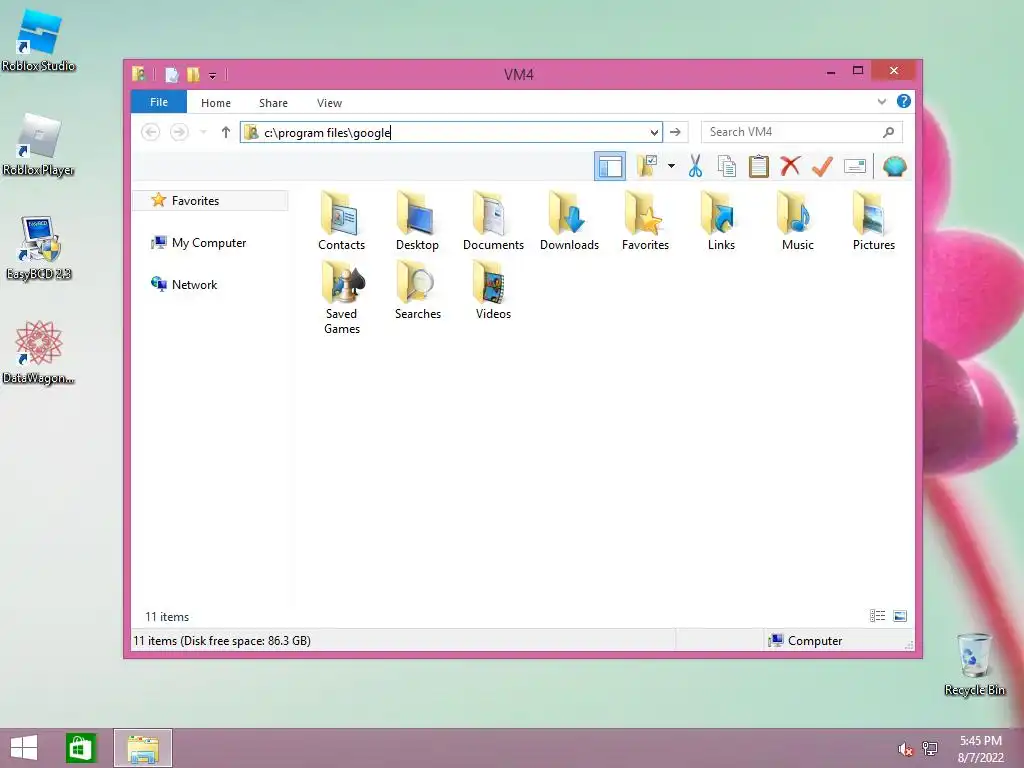Click the Copy toolbar icon
1024x768 pixels.
point(727,167)
